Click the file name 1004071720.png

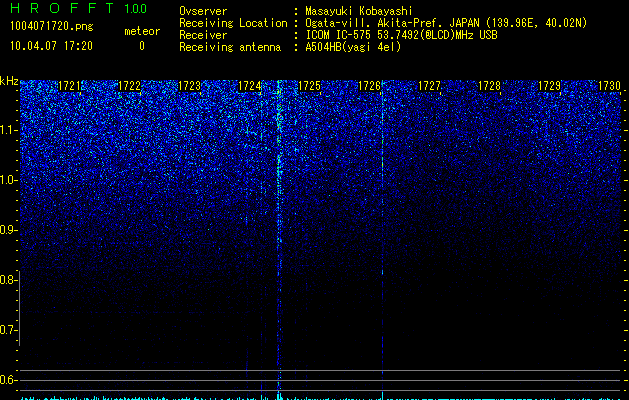tap(51, 26)
